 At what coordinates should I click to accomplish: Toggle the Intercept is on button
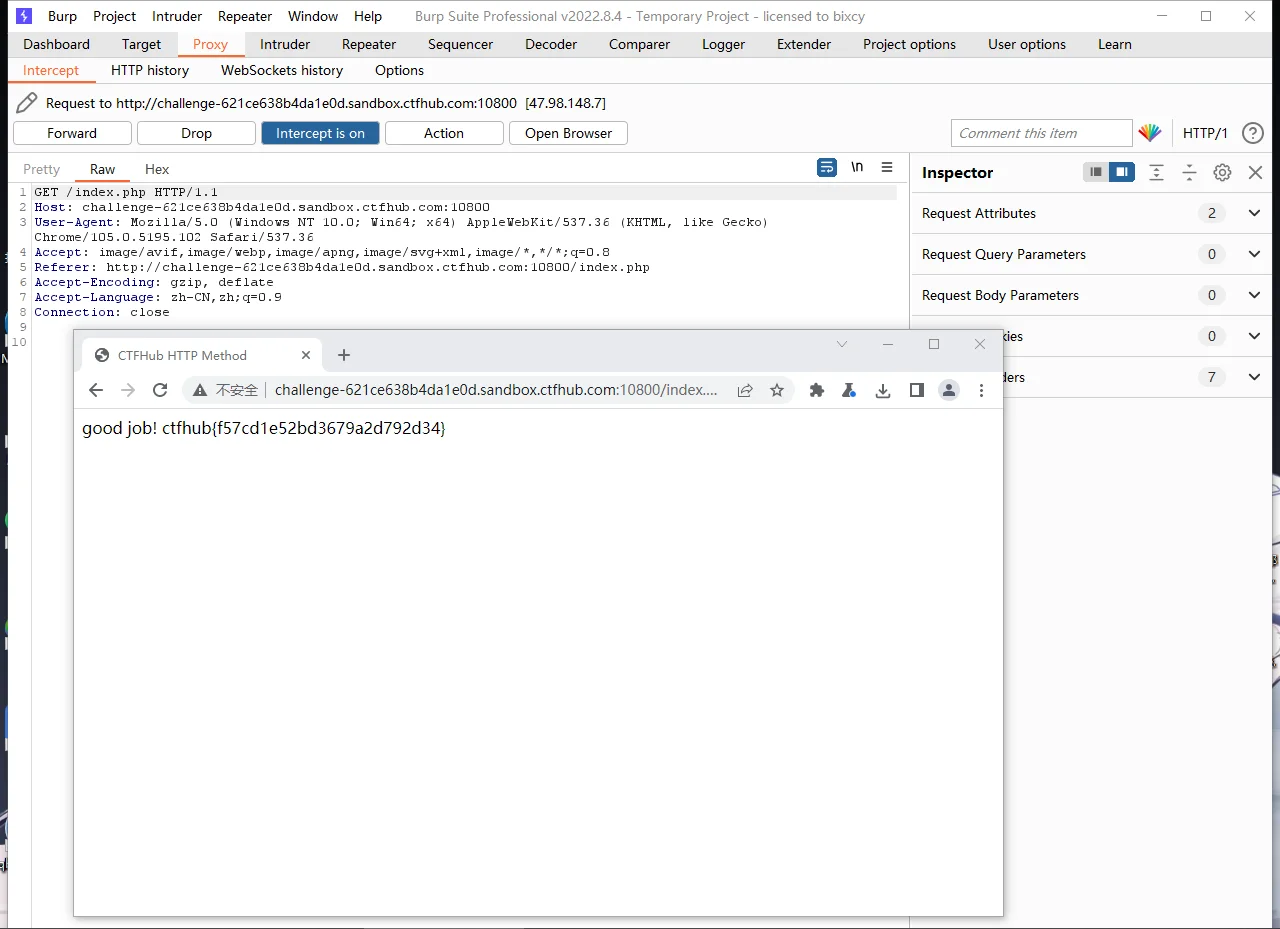[x=320, y=133]
